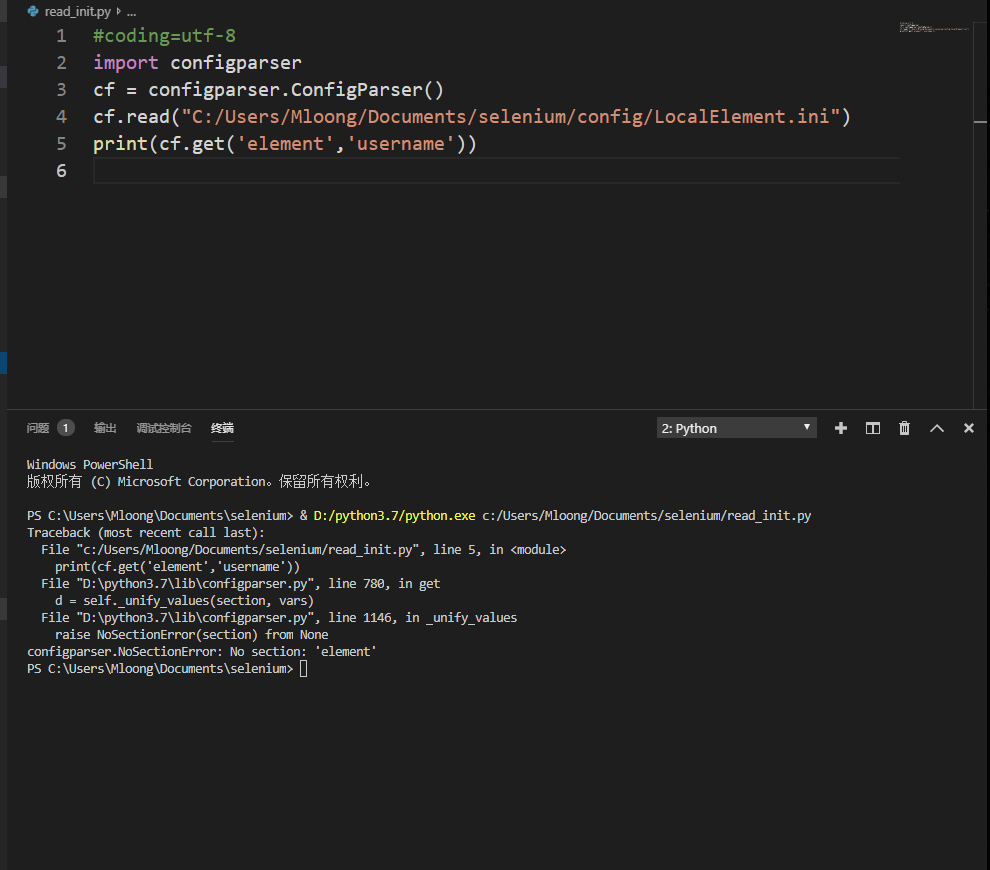Click the LocalElement.ini path string
990x870 pixels.
point(511,117)
